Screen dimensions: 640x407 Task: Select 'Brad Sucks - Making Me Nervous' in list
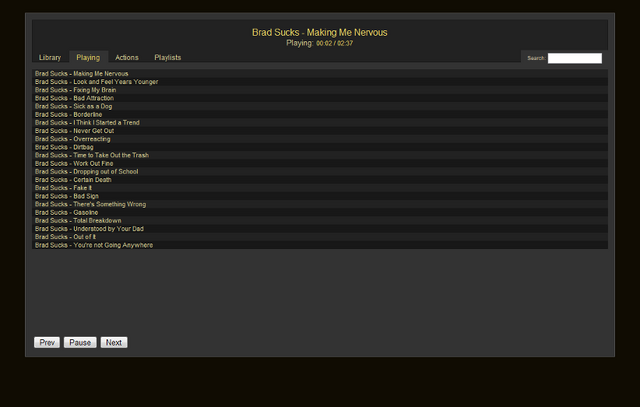tap(320, 73)
